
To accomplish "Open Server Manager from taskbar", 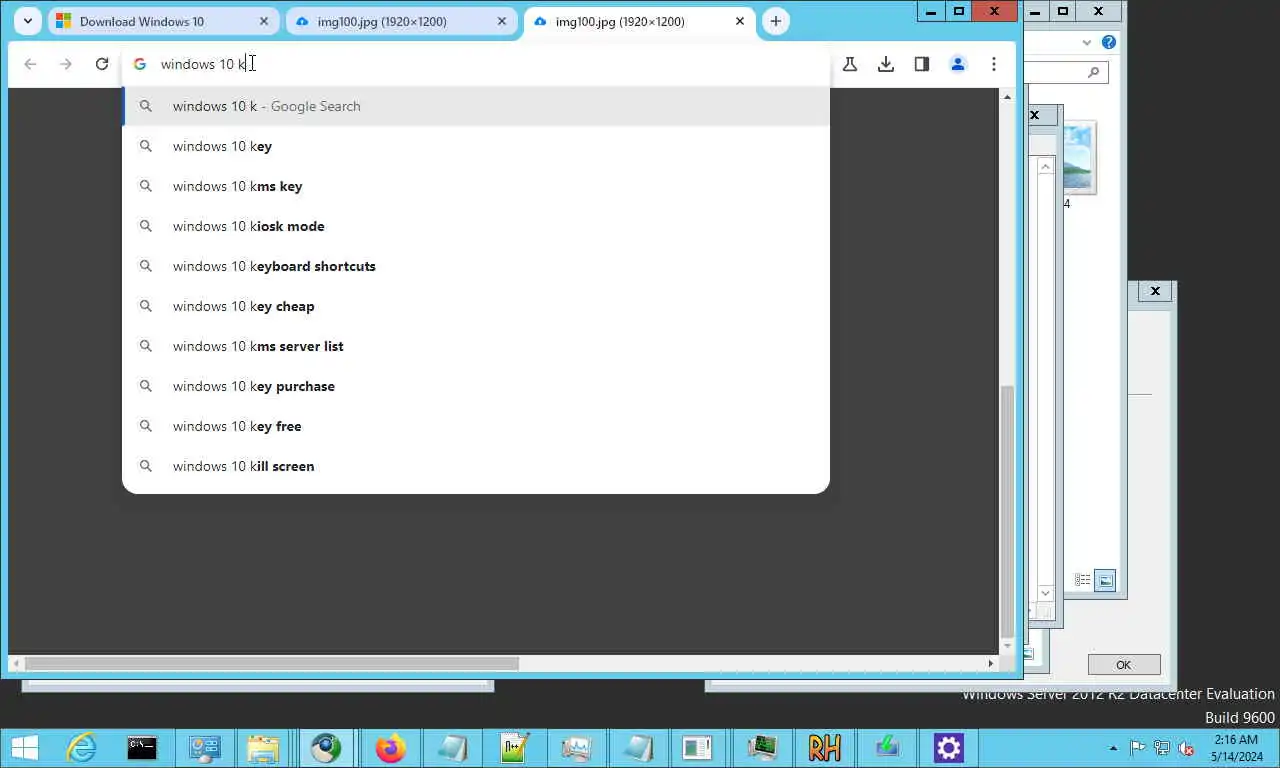I will coord(204,748).
